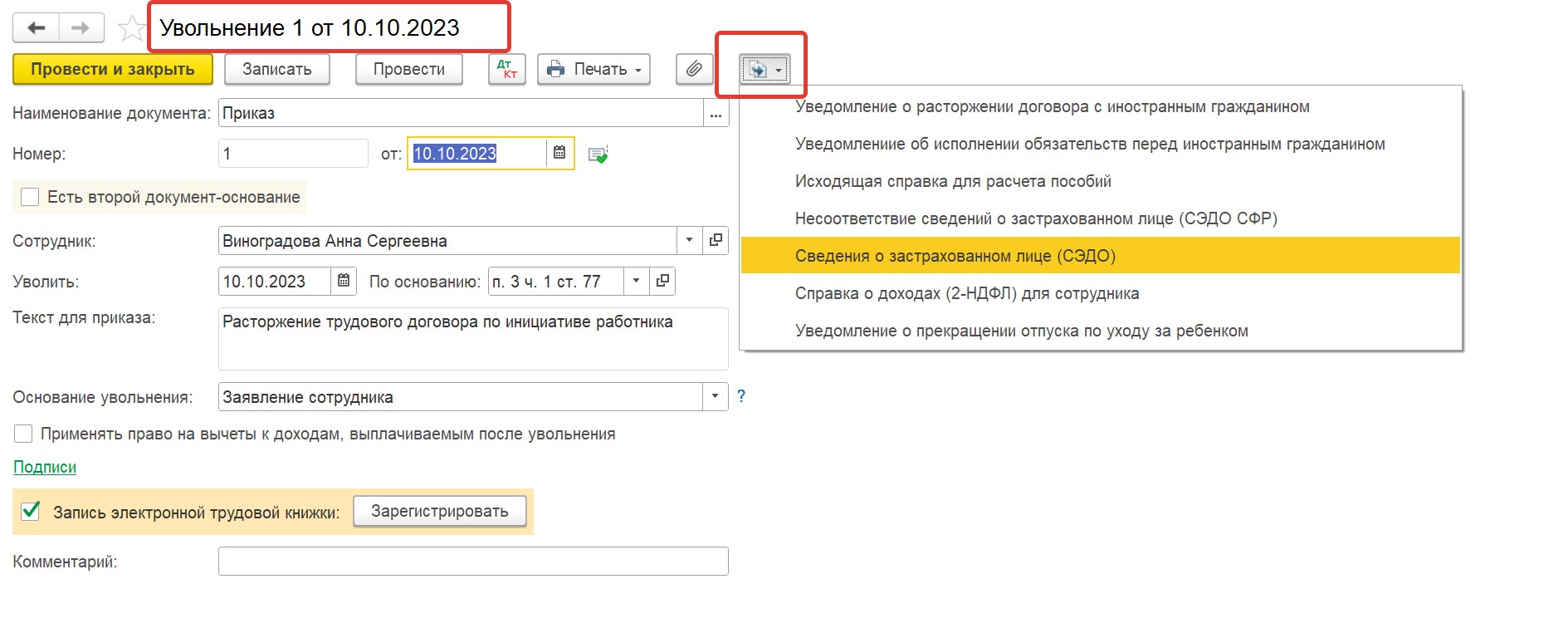Image resolution: width=1568 pixels, height=633 pixels.
Task: Click the back navigation arrow
Action: pos(36,28)
